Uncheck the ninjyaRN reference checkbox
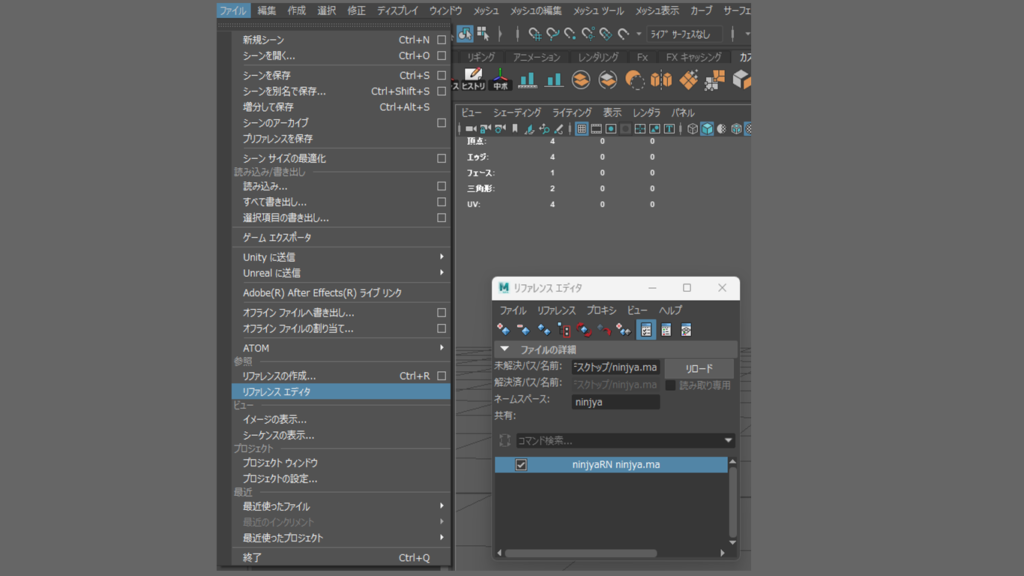This screenshot has width=1024, height=576. click(x=520, y=464)
